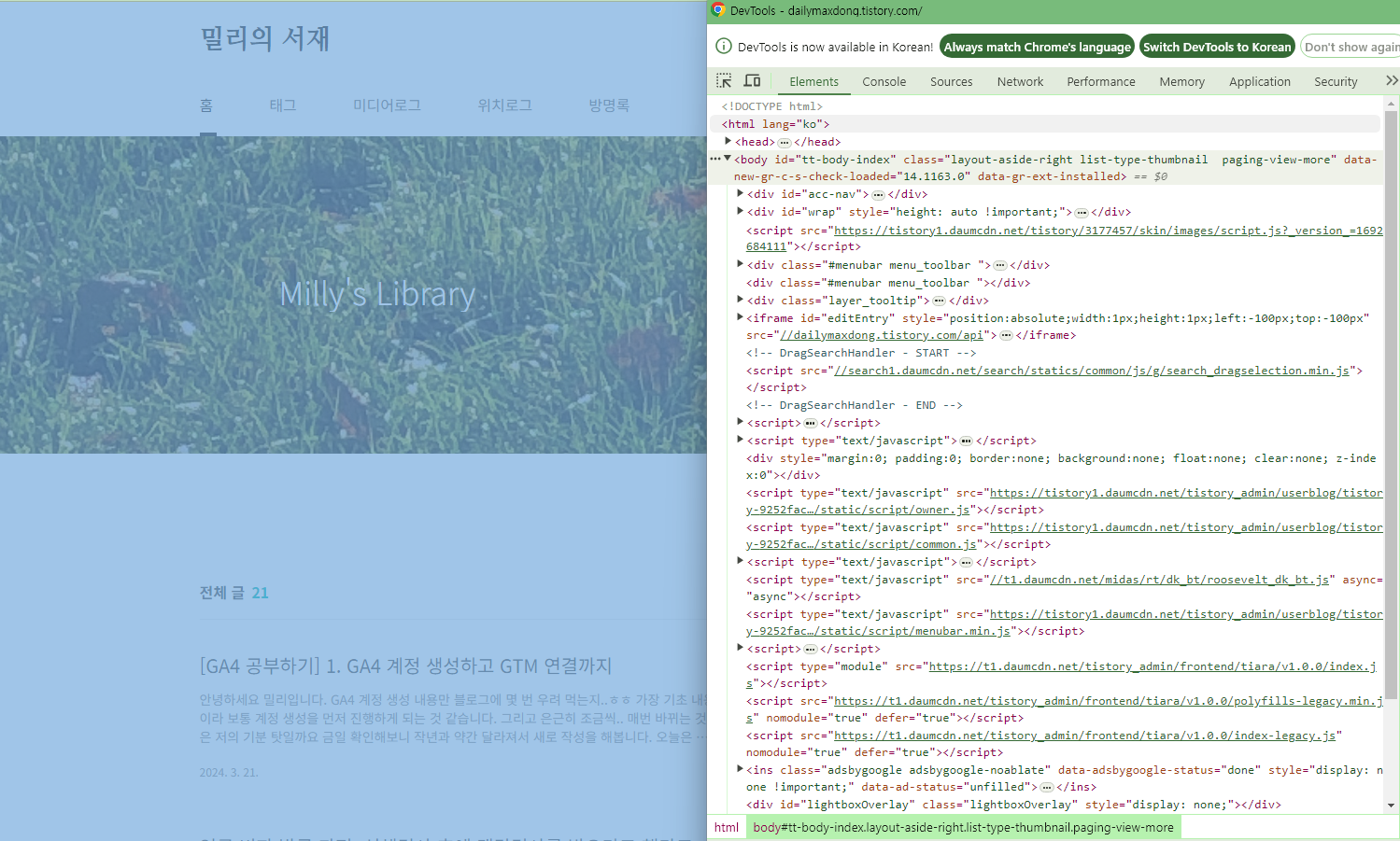Click the info icon in language notice
This screenshot has width=1400, height=841.
tap(723, 46)
